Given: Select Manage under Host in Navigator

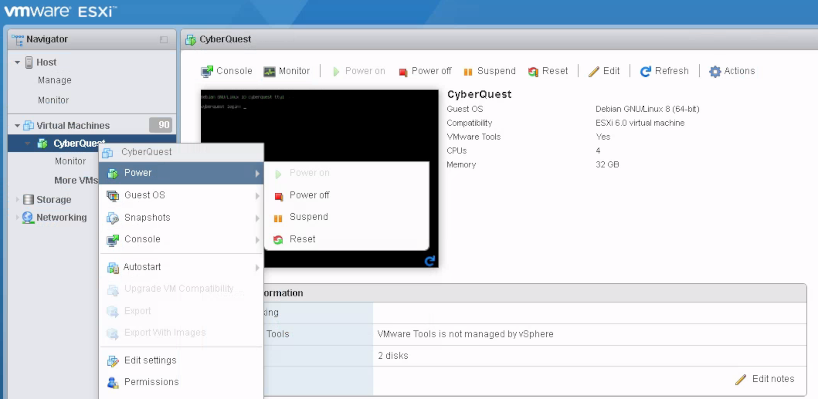Looking at the screenshot, I should coord(54,80).
